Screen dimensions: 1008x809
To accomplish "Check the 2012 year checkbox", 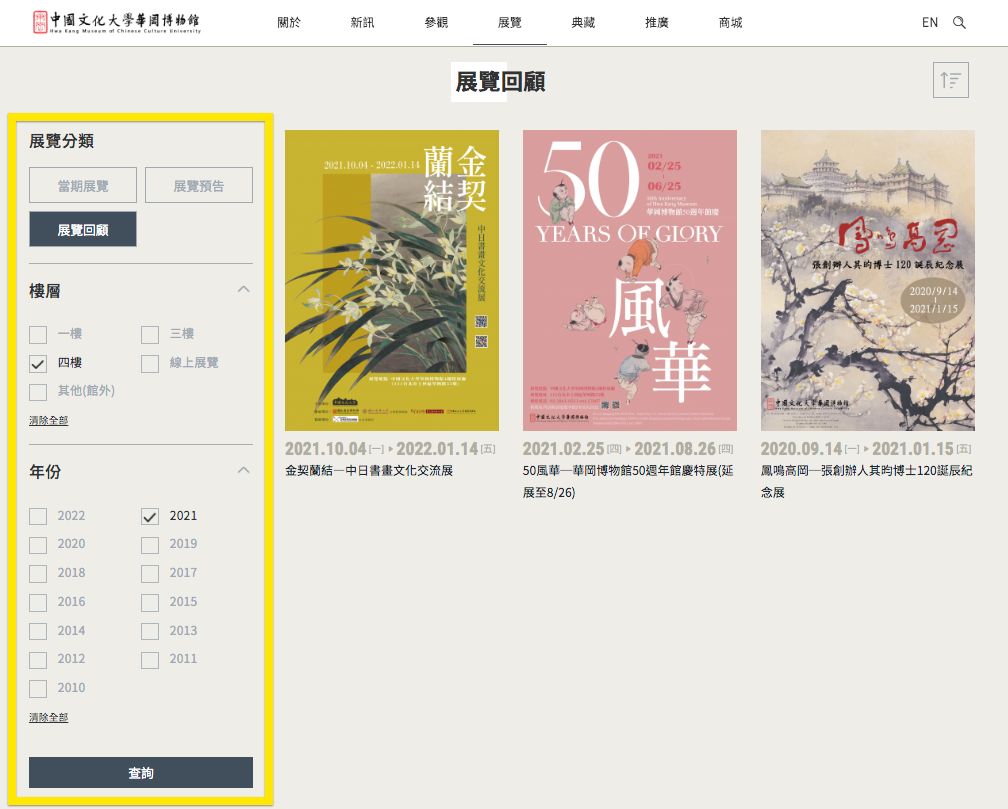I will tap(38, 660).
